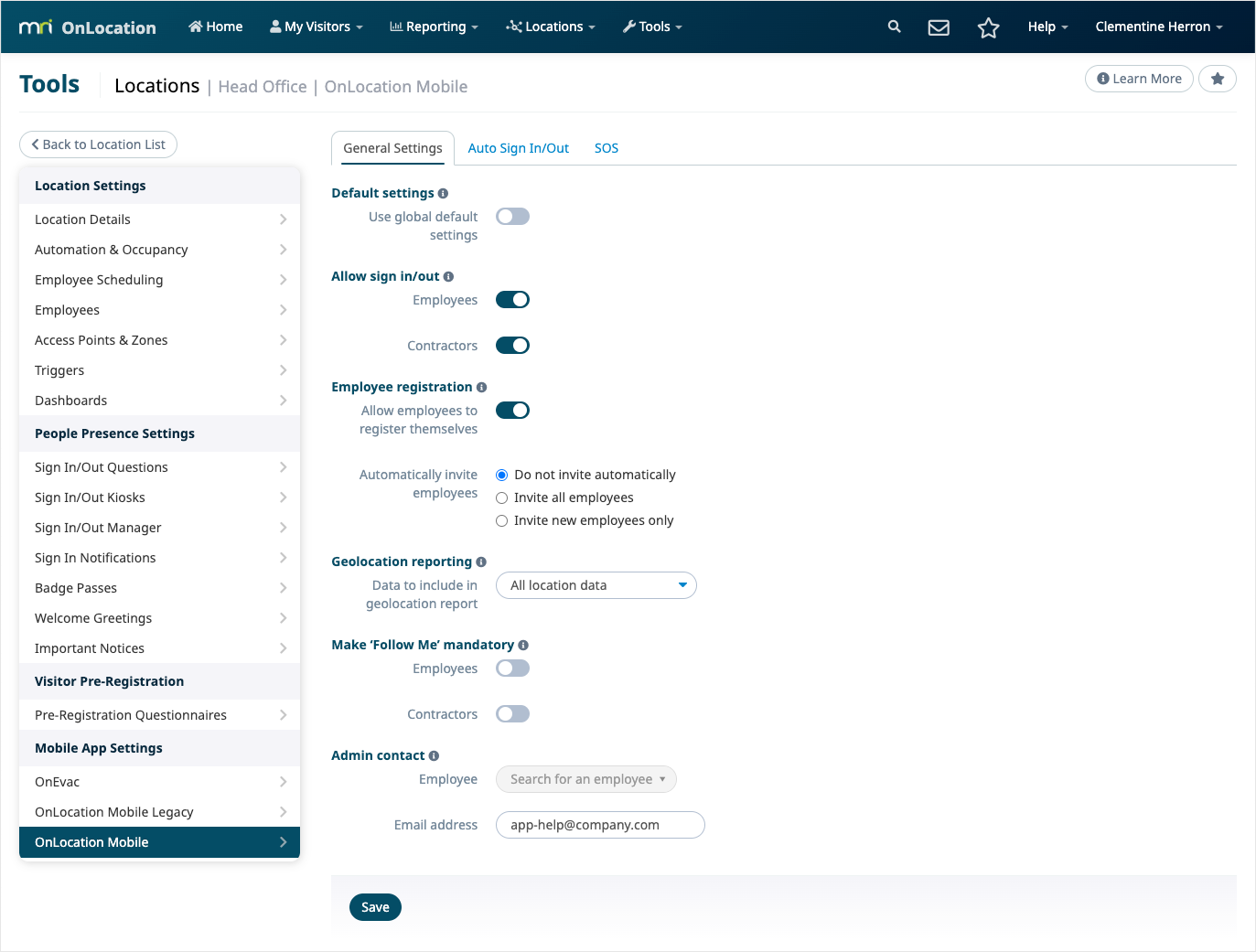This screenshot has height=952, width=1256.
Task: Click the star favorites icon in navbar
Action: pos(988,27)
